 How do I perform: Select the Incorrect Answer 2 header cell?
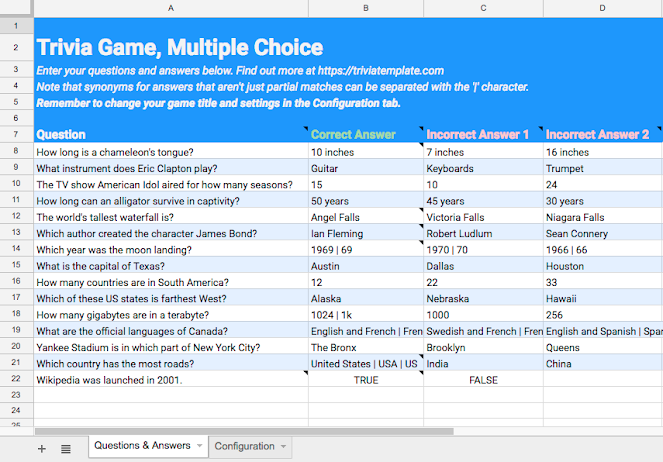[603, 134]
